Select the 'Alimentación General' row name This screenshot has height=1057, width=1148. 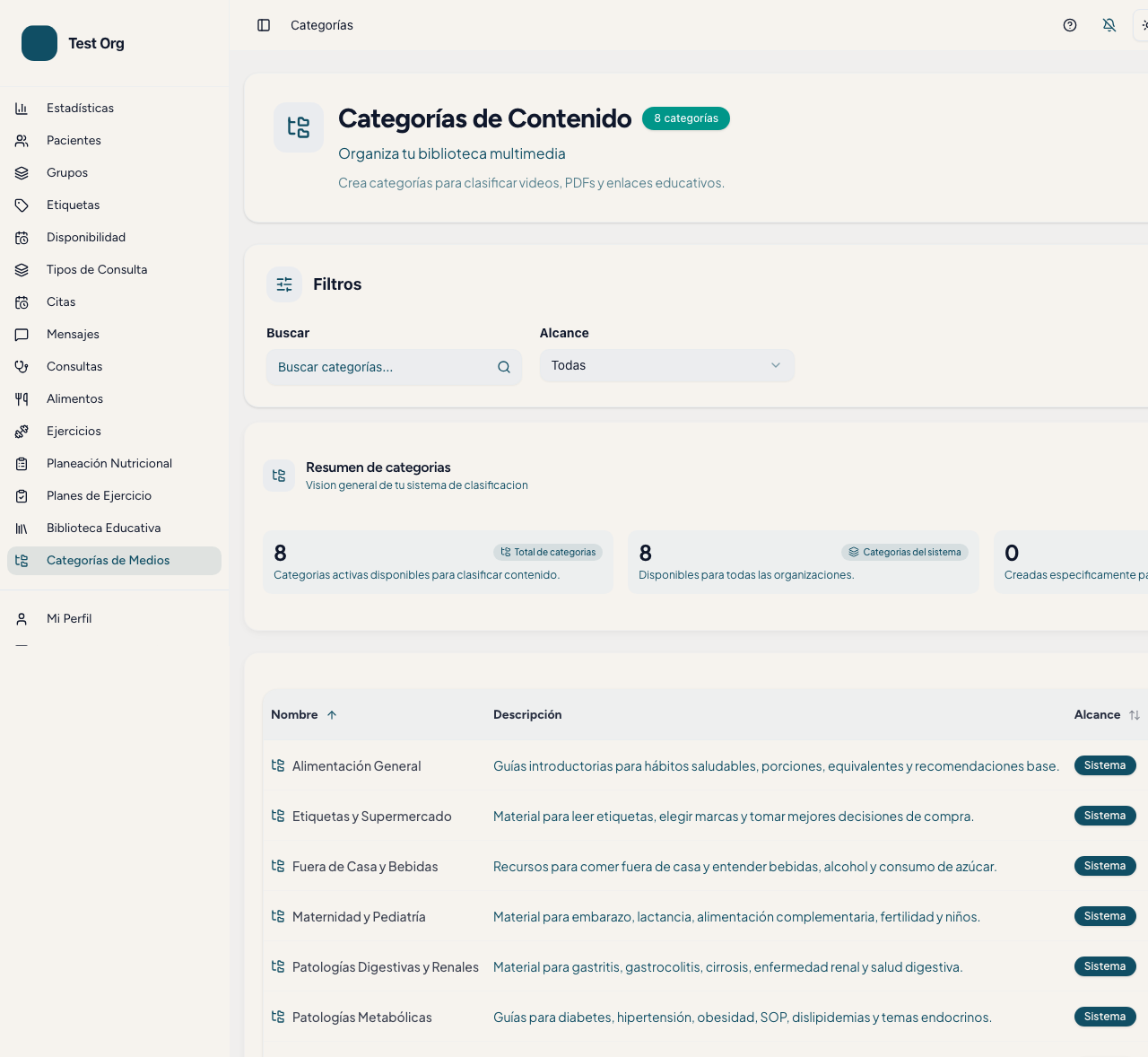pos(356,766)
